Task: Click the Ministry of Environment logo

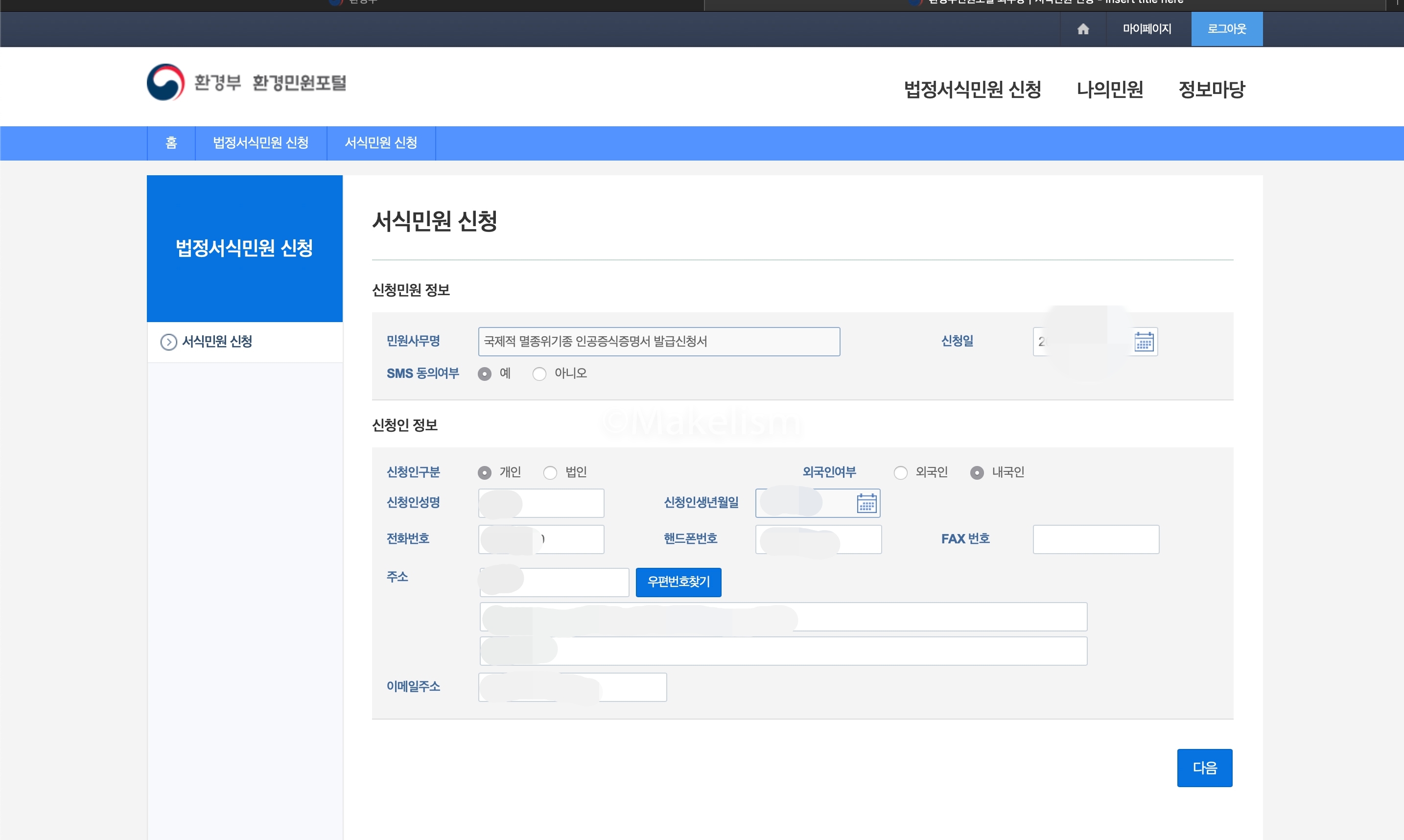Action: (x=166, y=83)
